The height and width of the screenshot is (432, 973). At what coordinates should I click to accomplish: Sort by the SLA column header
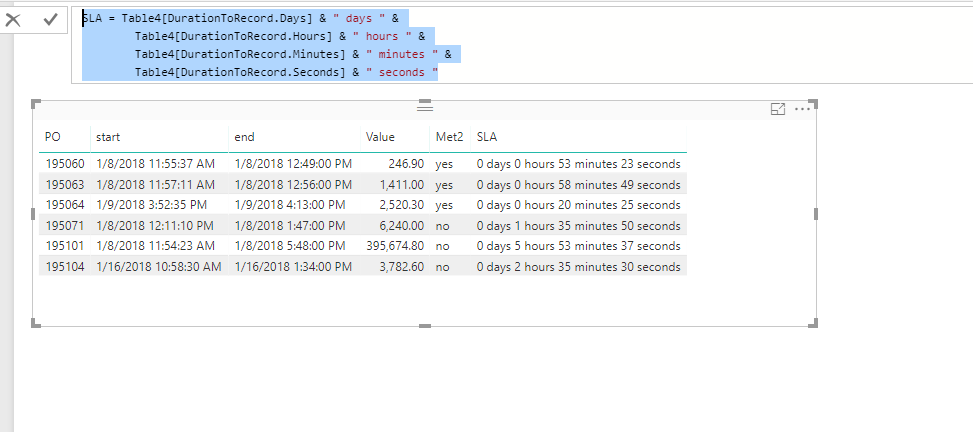(x=486, y=137)
